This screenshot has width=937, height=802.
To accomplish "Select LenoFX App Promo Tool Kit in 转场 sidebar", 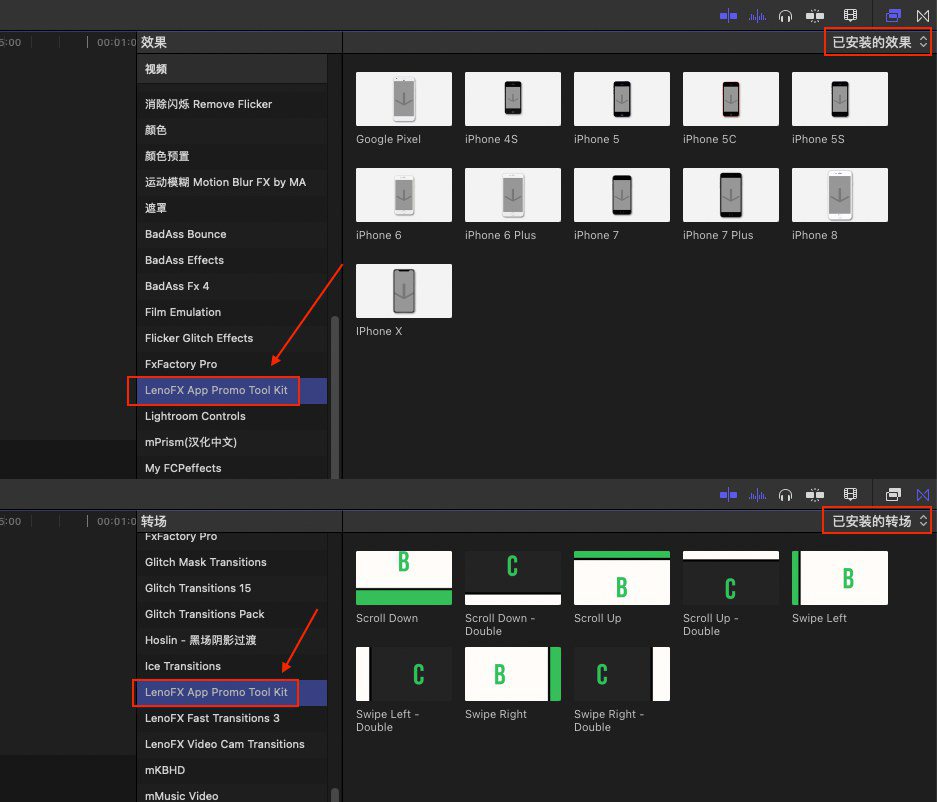I will (232, 692).
